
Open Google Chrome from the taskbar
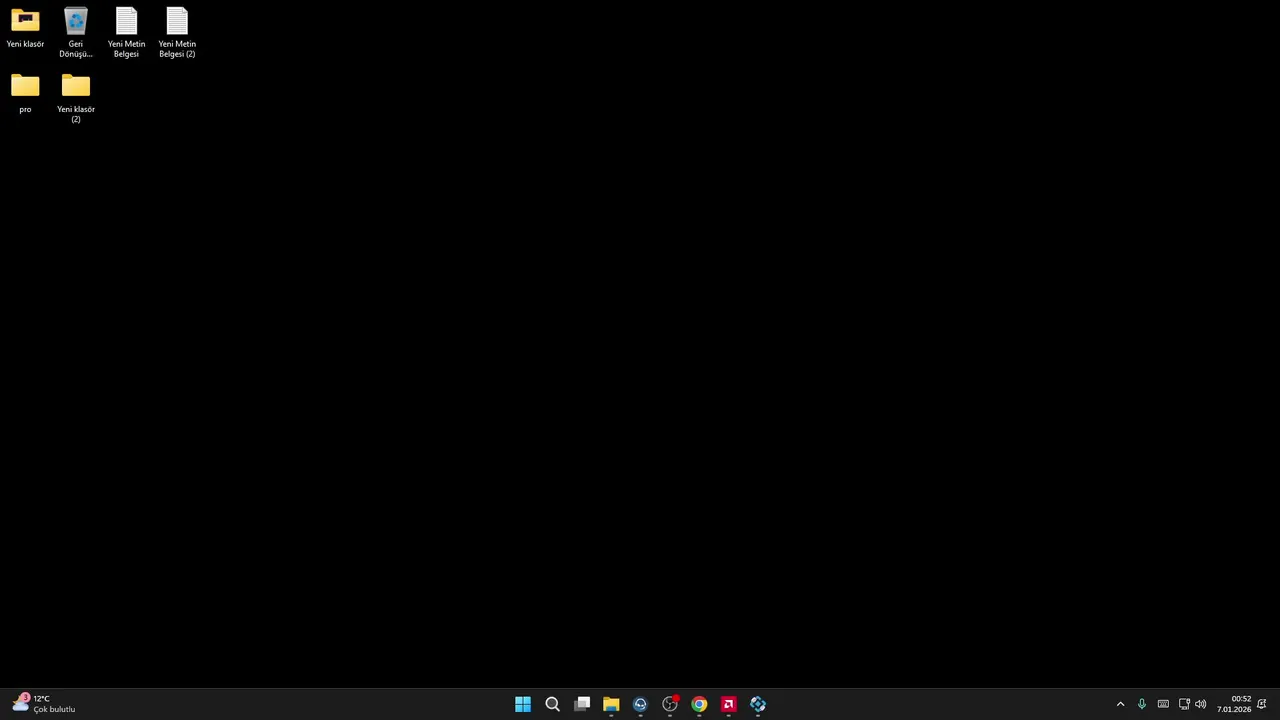coord(699,704)
